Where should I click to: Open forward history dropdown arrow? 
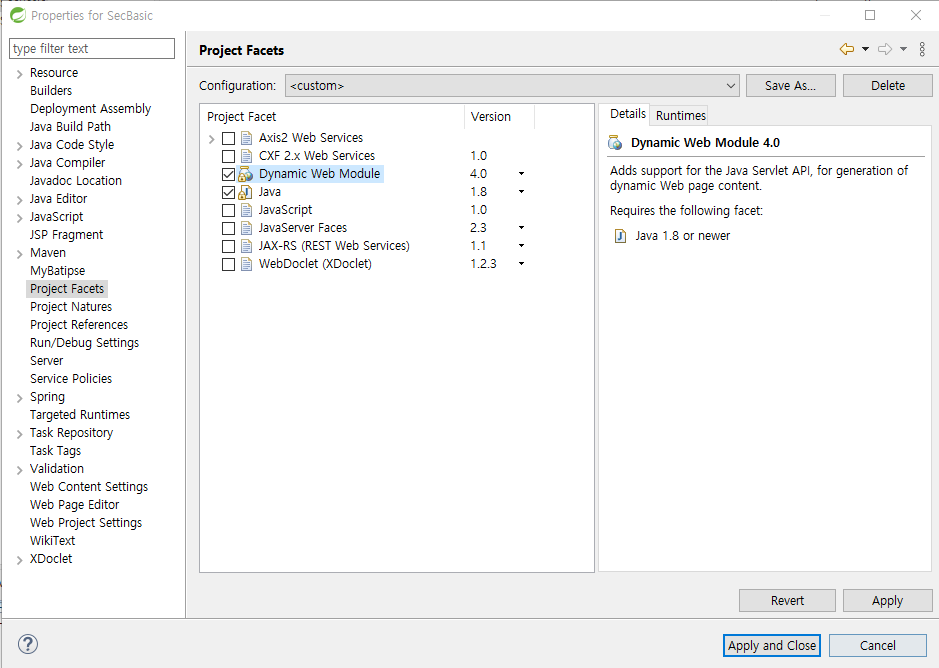point(903,49)
